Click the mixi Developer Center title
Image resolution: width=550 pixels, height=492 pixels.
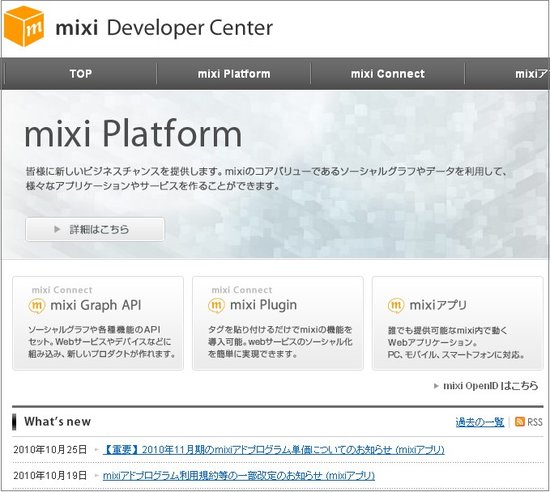coord(164,28)
